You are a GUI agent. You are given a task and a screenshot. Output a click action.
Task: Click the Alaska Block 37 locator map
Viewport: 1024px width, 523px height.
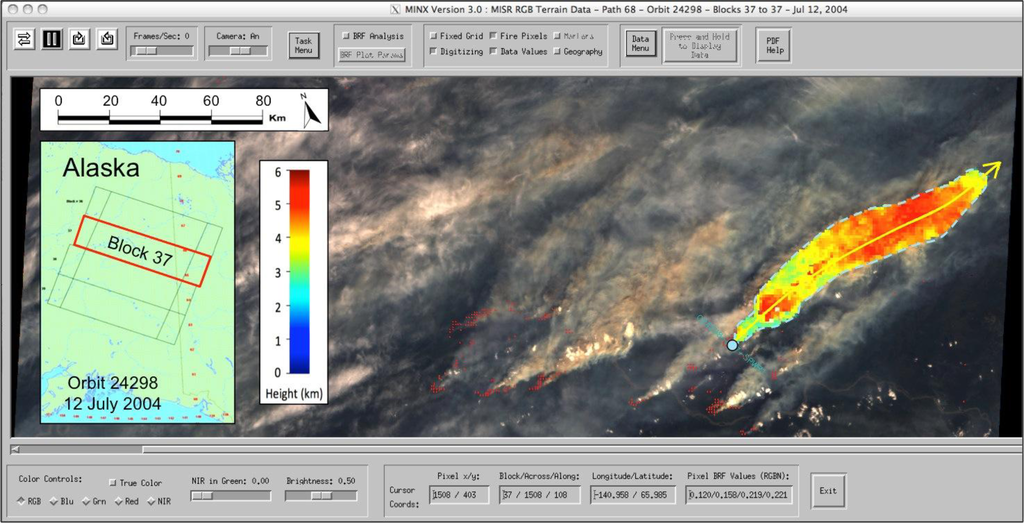pyautogui.click(x=138, y=282)
